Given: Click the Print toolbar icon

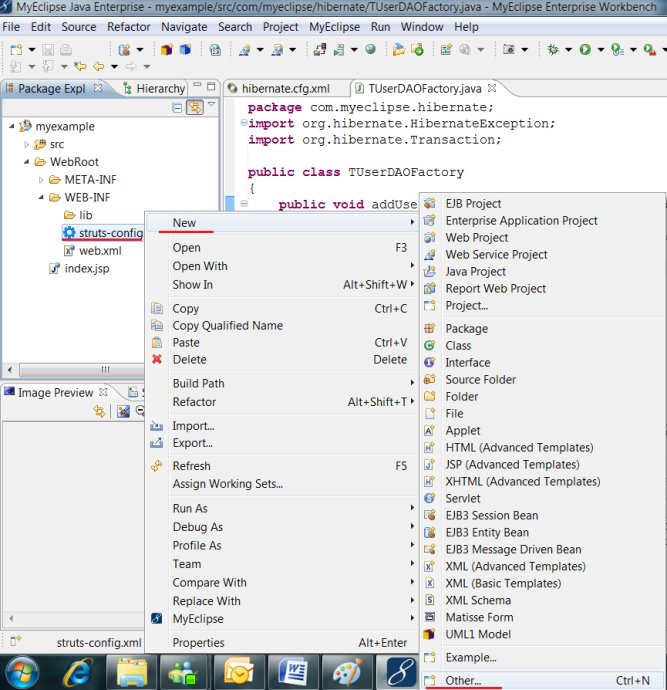Looking at the screenshot, I should 66,49.
